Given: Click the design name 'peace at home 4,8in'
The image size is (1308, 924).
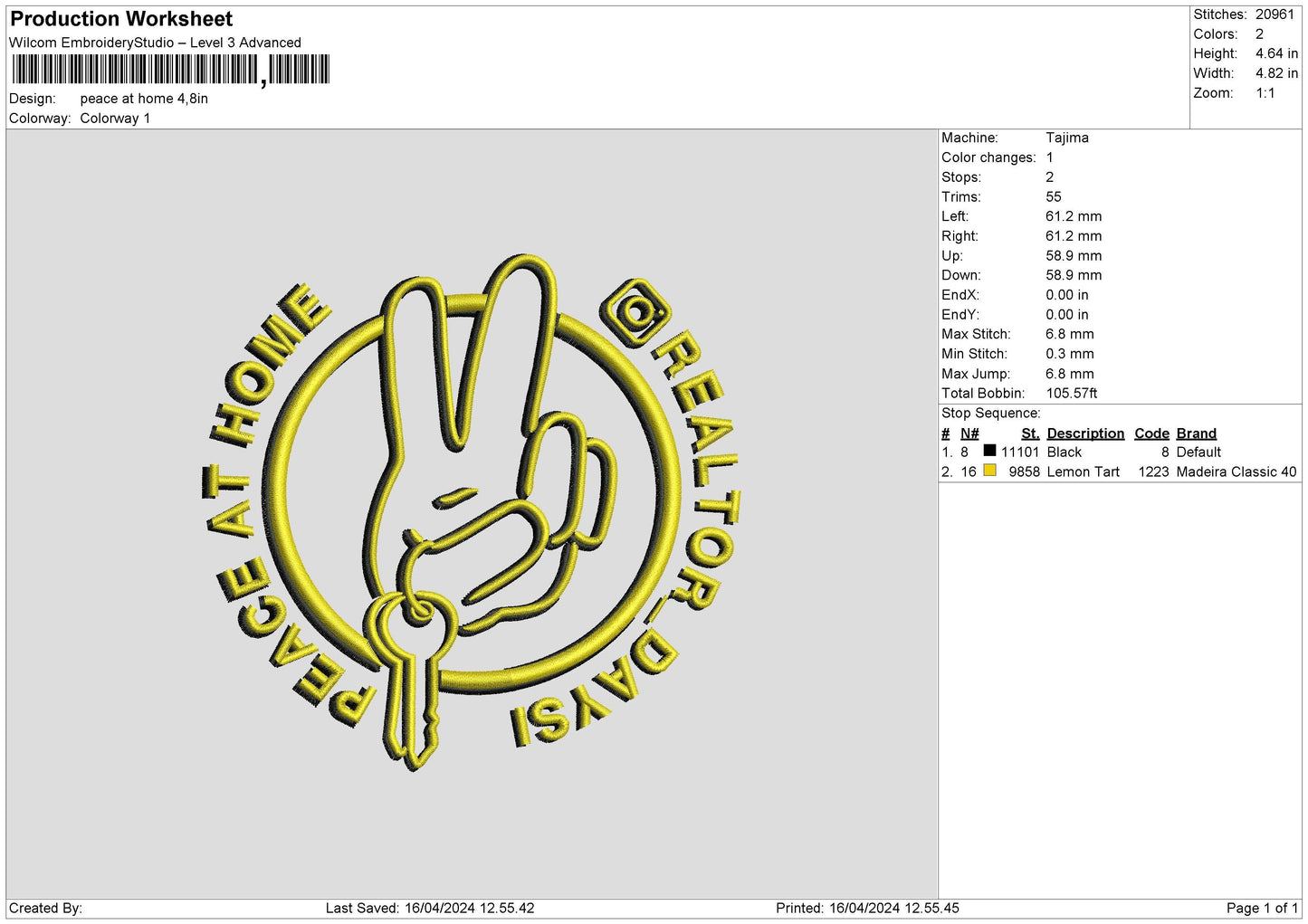Looking at the screenshot, I should pos(144,99).
